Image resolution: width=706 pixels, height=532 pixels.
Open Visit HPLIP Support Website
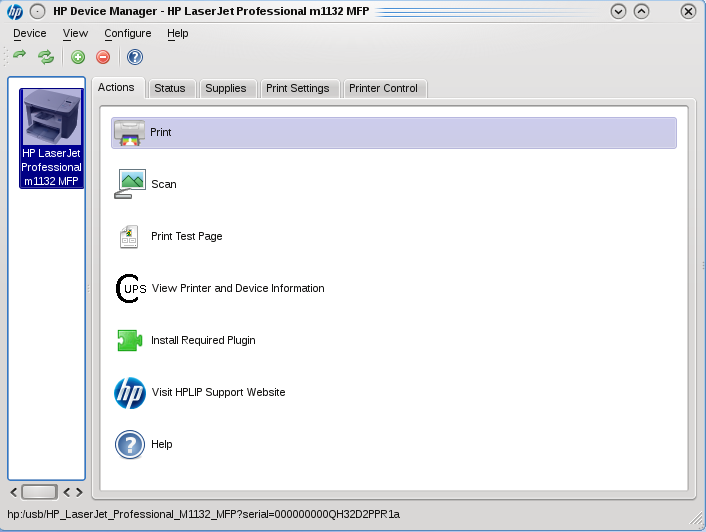218,392
